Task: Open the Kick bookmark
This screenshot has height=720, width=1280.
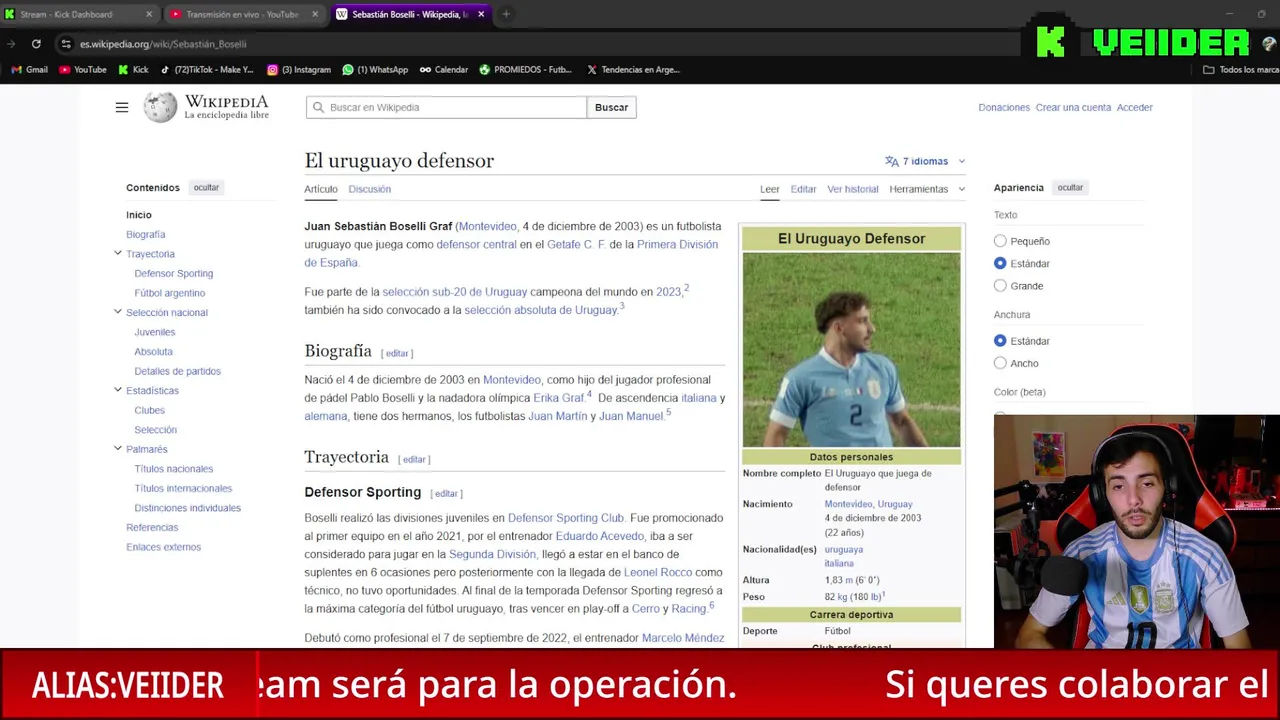Action: point(133,70)
